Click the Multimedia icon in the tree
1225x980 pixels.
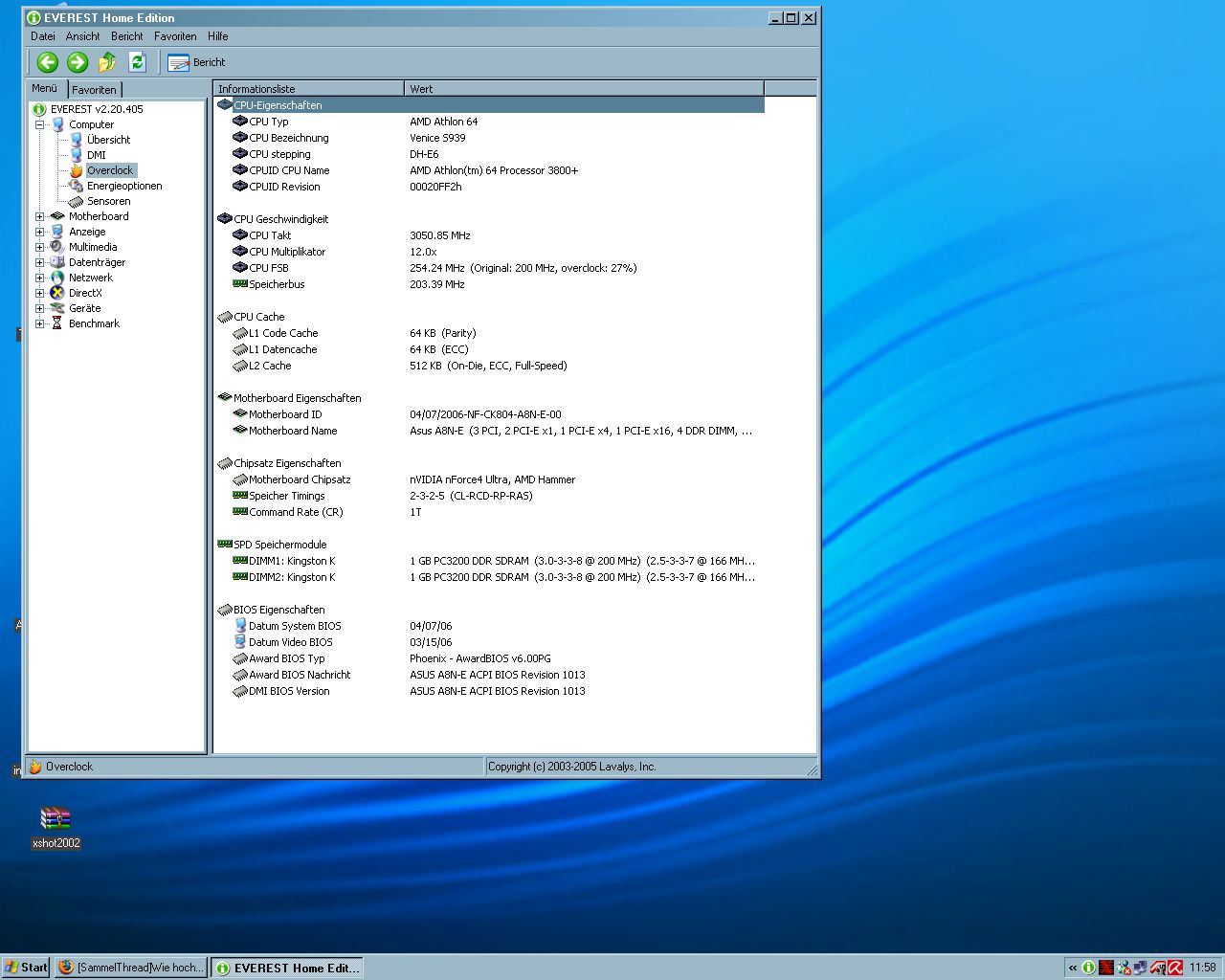(x=57, y=247)
